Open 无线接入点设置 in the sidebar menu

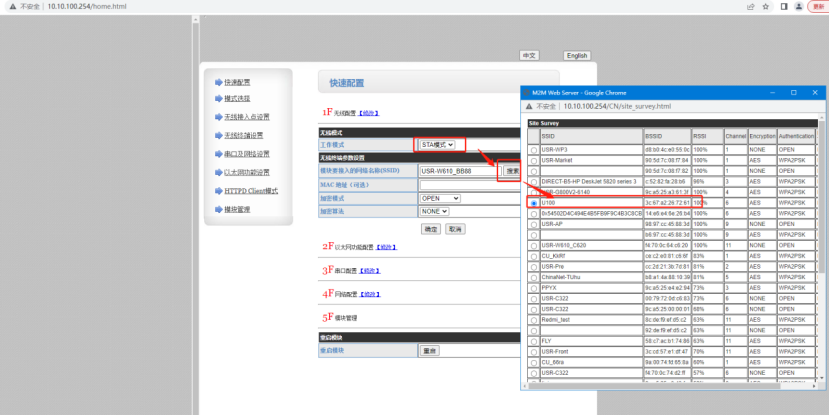pos(247,117)
